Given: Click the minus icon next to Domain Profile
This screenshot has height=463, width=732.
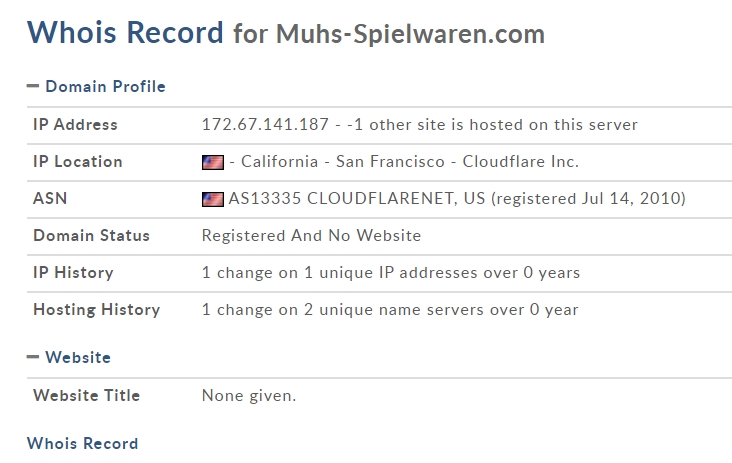Looking at the screenshot, I should tap(33, 86).
